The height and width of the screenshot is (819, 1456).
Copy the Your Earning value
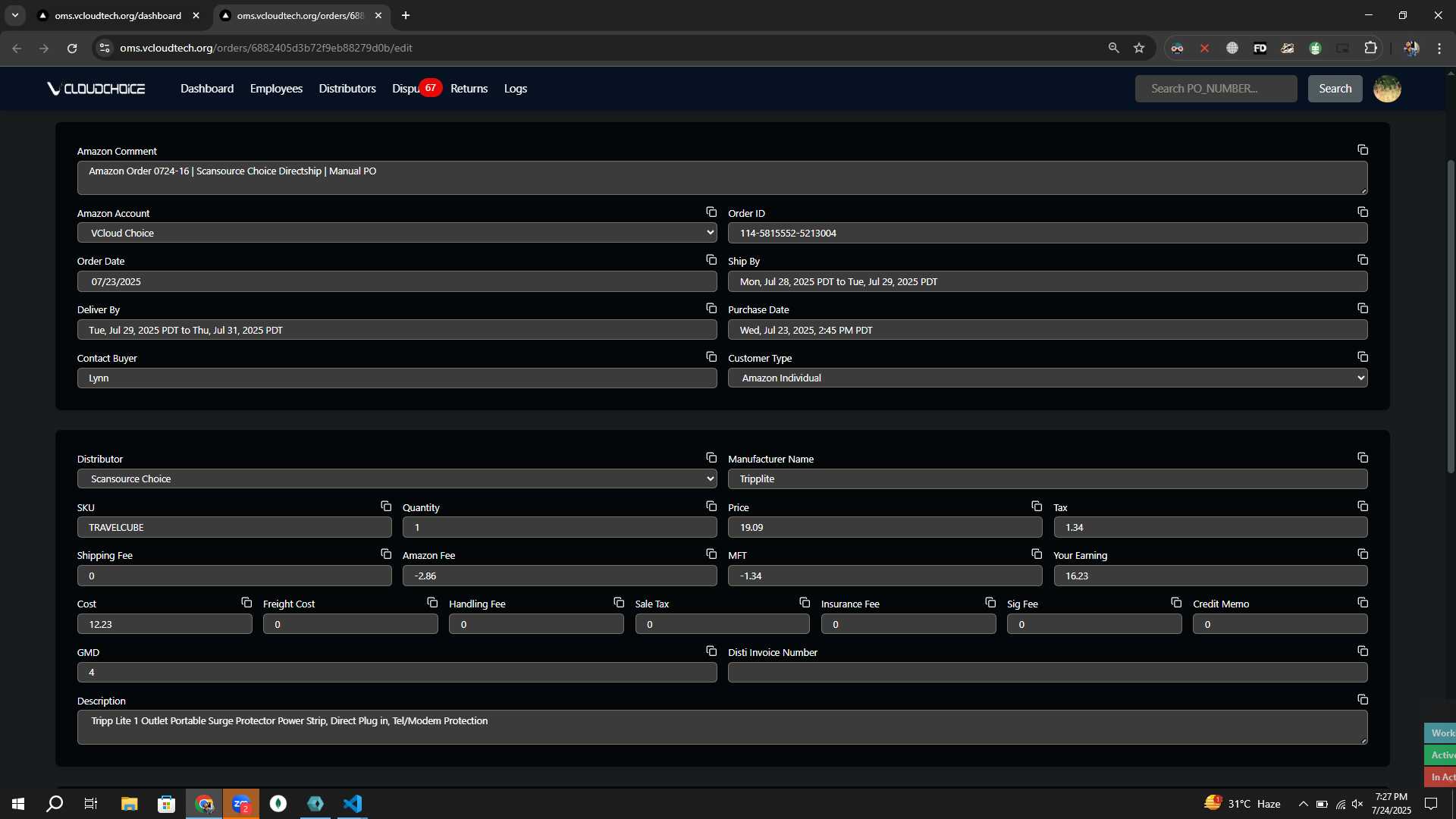coord(1363,554)
